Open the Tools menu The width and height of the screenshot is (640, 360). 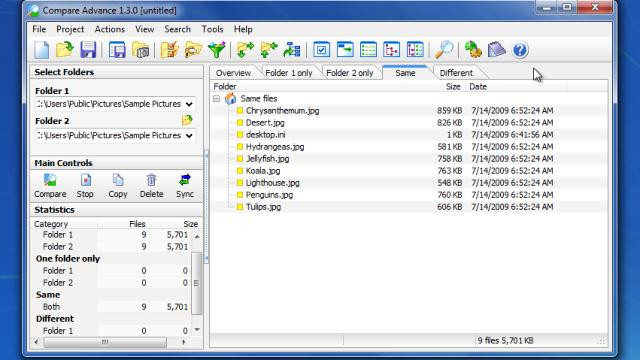(x=212, y=29)
